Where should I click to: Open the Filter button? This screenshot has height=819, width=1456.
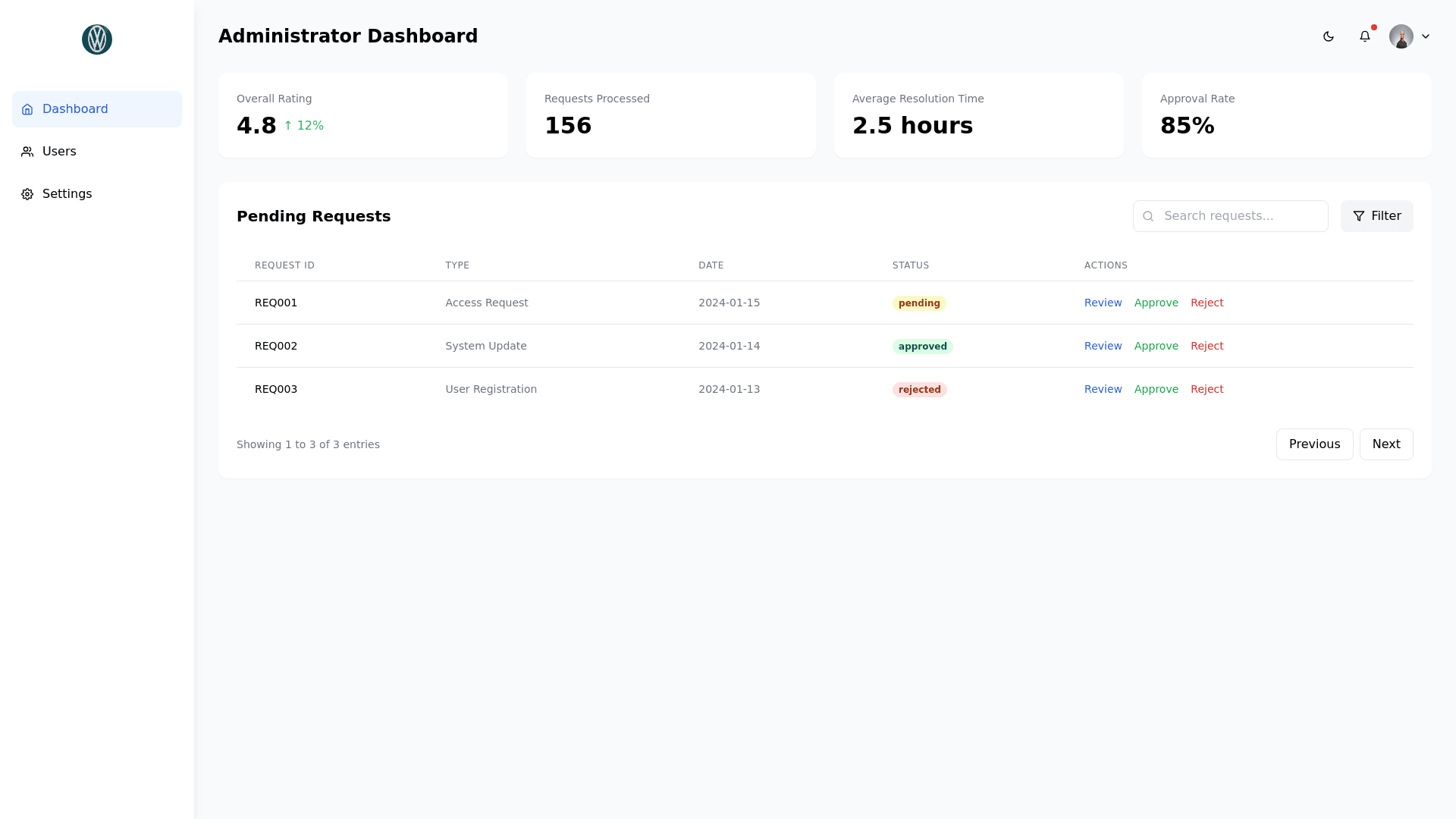point(1376,216)
